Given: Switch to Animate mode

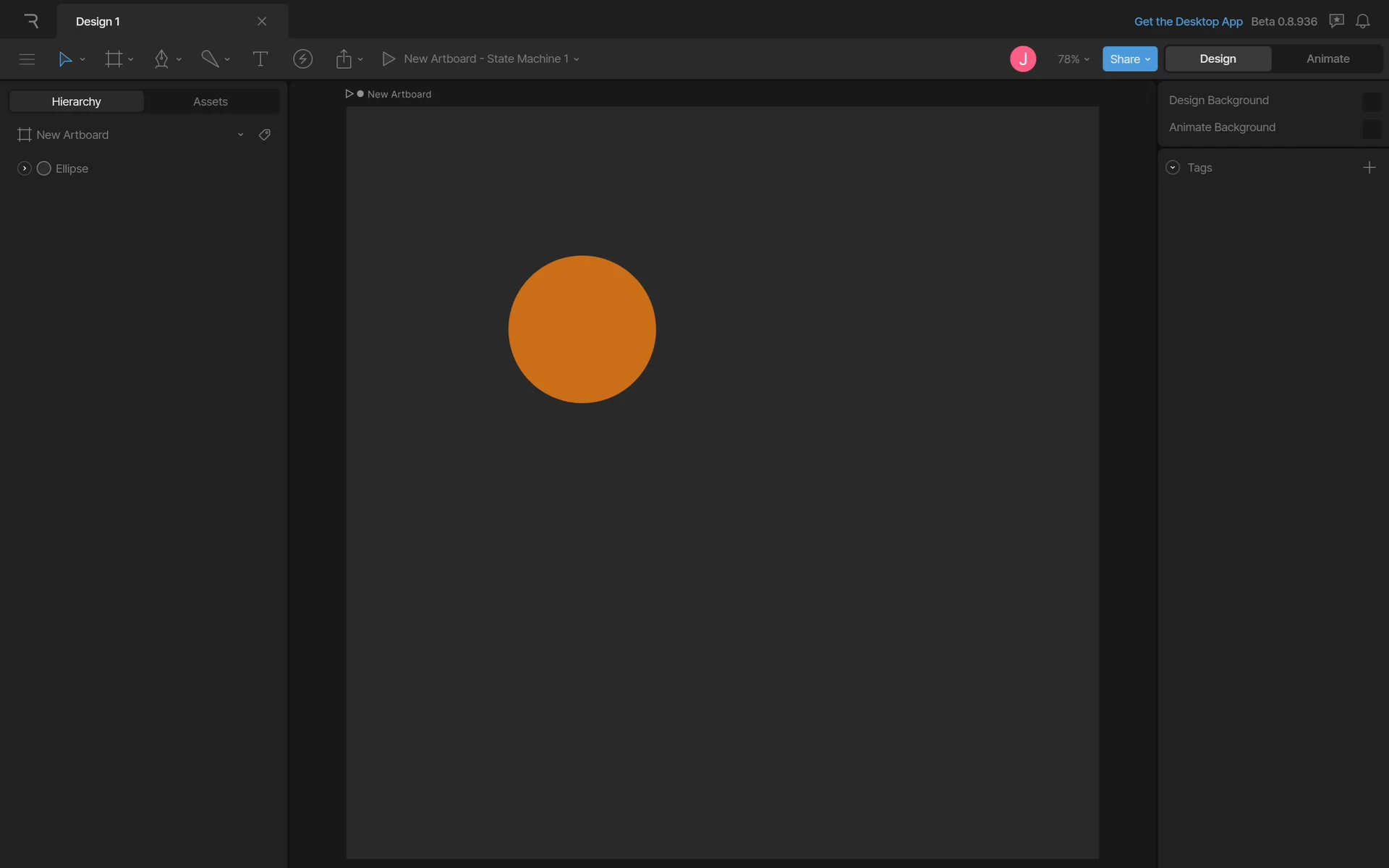Looking at the screenshot, I should pyautogui.click(x=1328, y=59).
